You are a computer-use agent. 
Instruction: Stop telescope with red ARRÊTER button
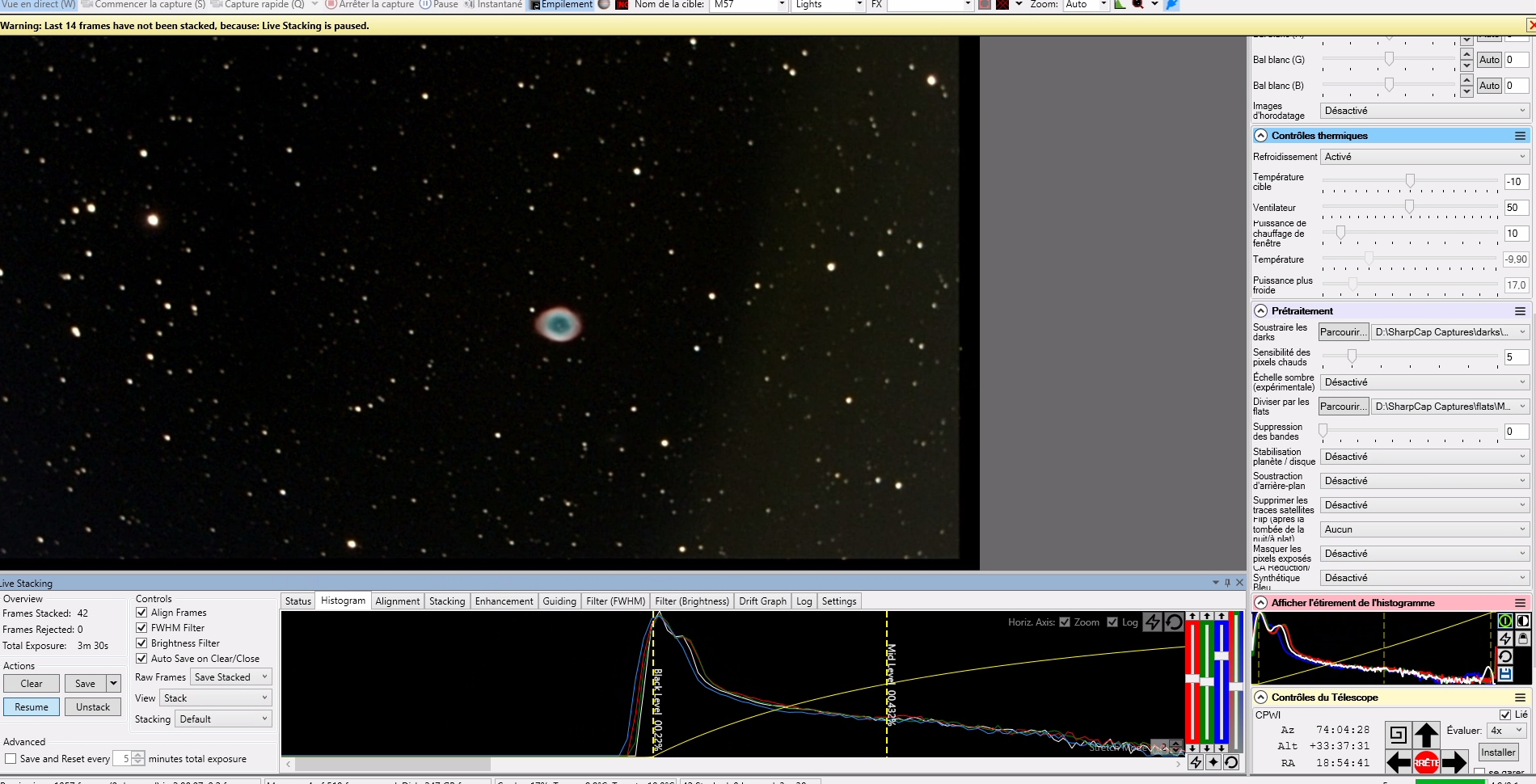click(1426, 762)
